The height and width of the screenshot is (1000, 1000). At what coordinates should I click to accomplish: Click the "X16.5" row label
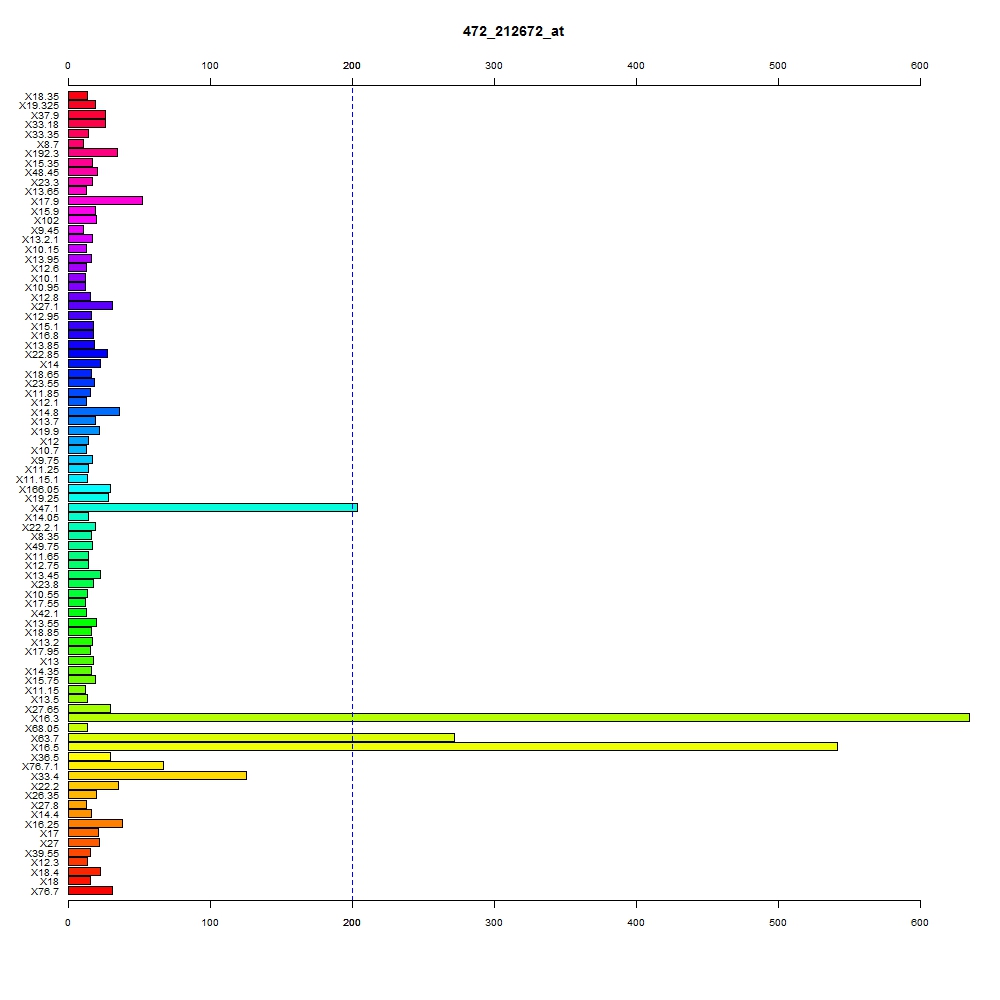pos(45,747)
